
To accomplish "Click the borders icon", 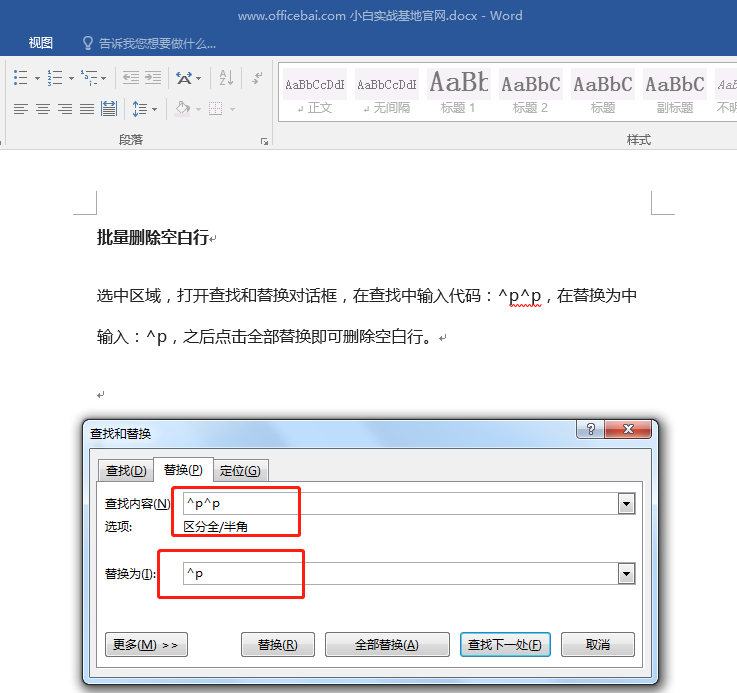I will 216,109.
